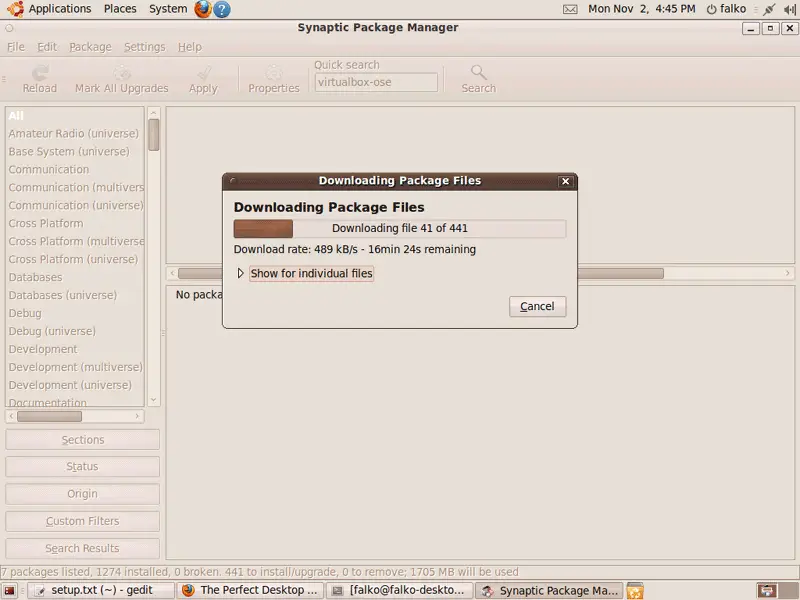
Task: Click the Custom Filters button
Action: coord(83,521)
